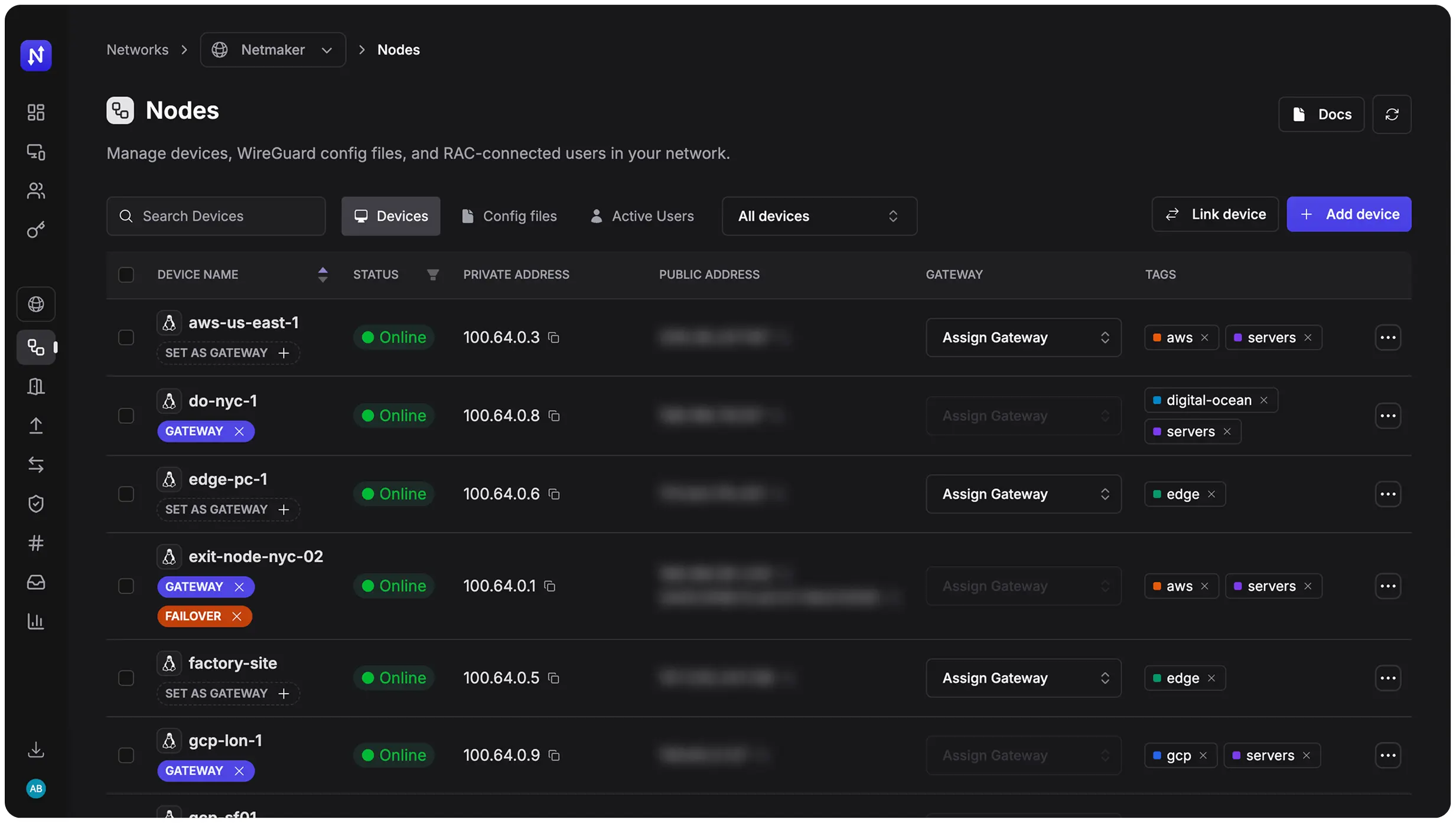
Task: Click the status column filter icon
Action: click(x=432, y=275)
